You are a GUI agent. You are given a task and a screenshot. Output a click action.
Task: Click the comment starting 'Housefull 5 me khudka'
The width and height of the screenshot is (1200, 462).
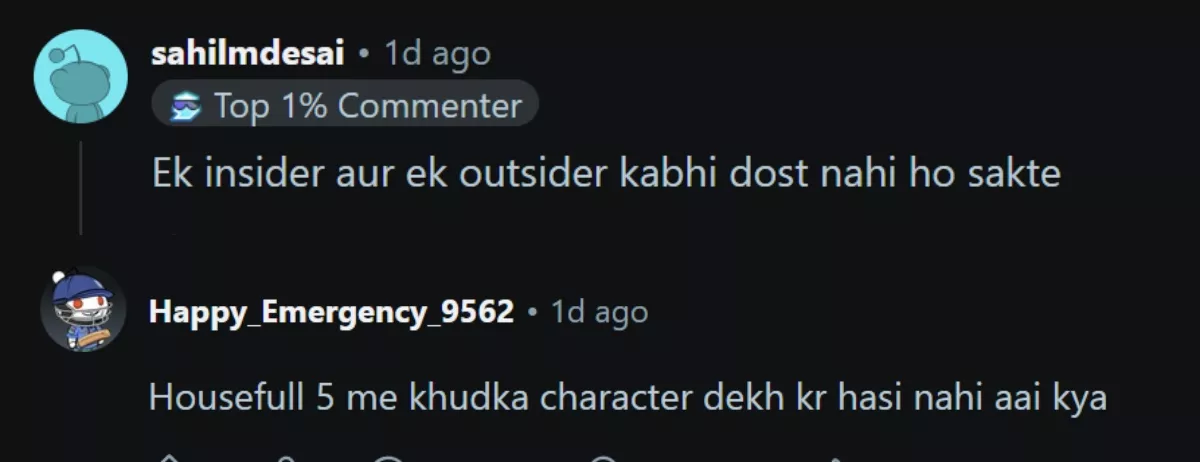627,397
